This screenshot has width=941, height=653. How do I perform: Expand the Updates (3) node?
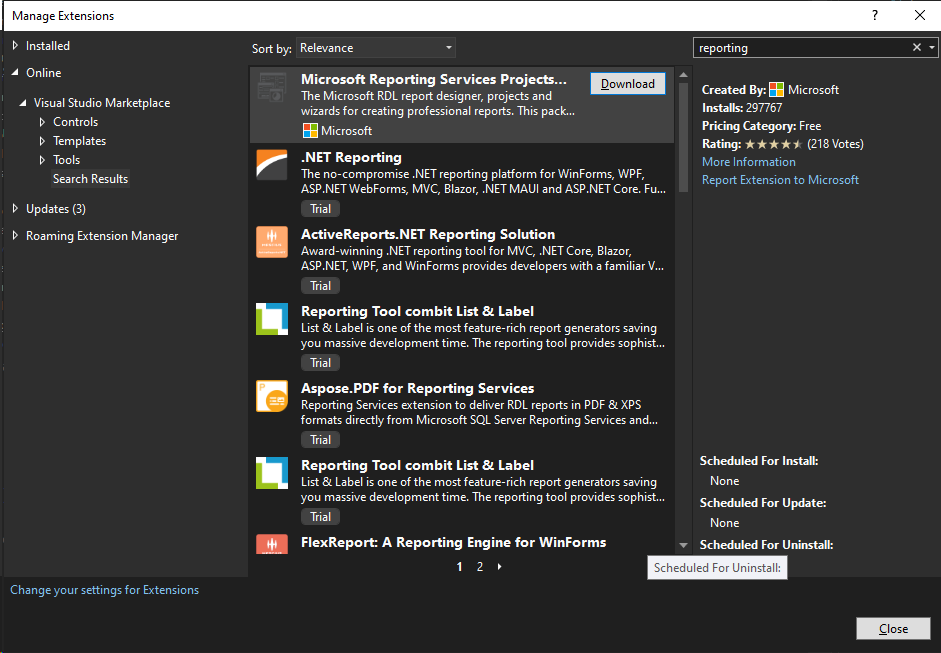[x=15, y=209]
